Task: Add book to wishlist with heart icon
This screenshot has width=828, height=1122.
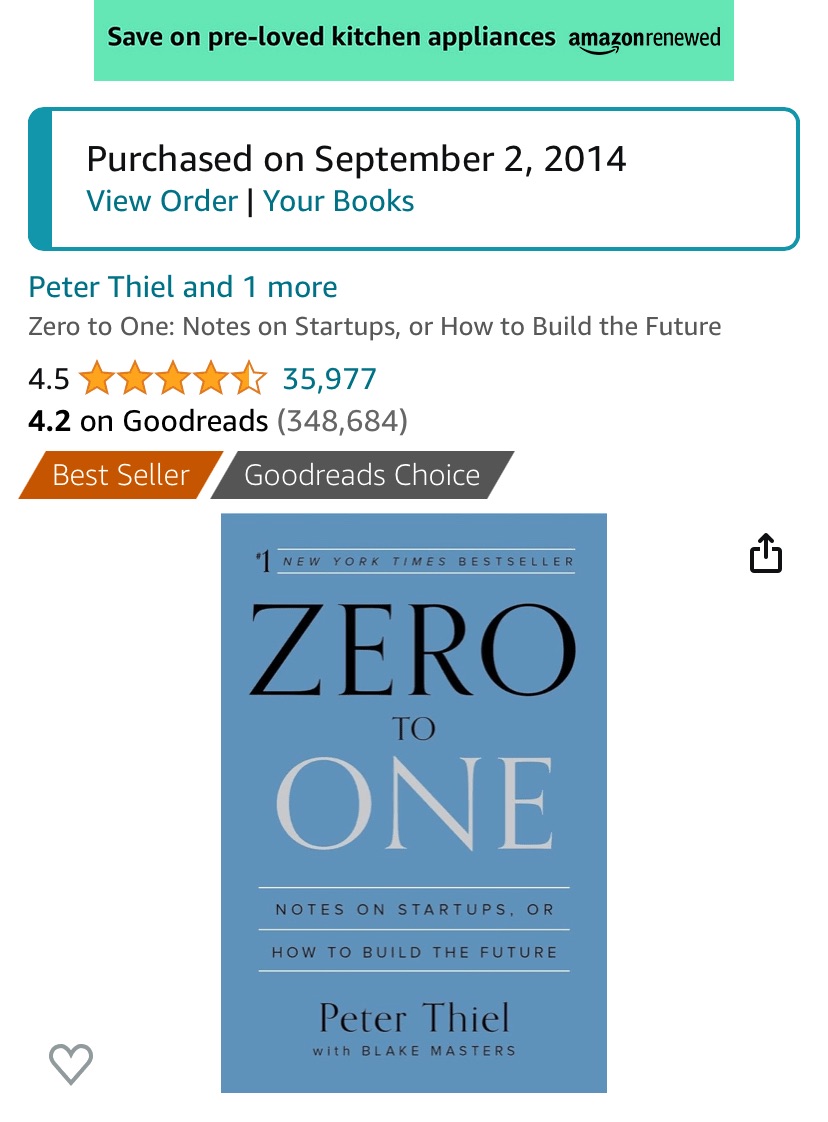Action: [71, 1063]
